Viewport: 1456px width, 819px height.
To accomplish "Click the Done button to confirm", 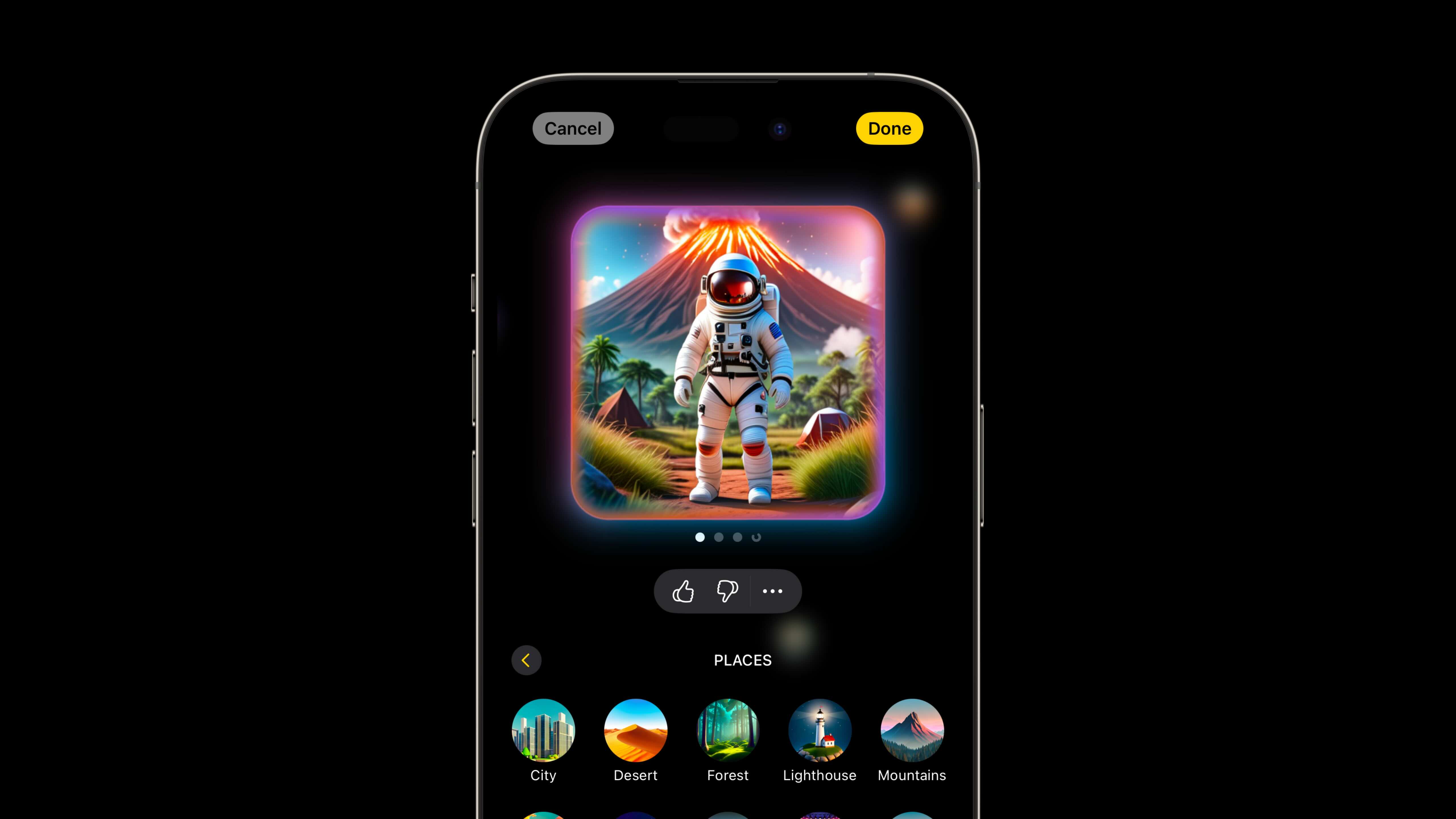I will point(889,128).
